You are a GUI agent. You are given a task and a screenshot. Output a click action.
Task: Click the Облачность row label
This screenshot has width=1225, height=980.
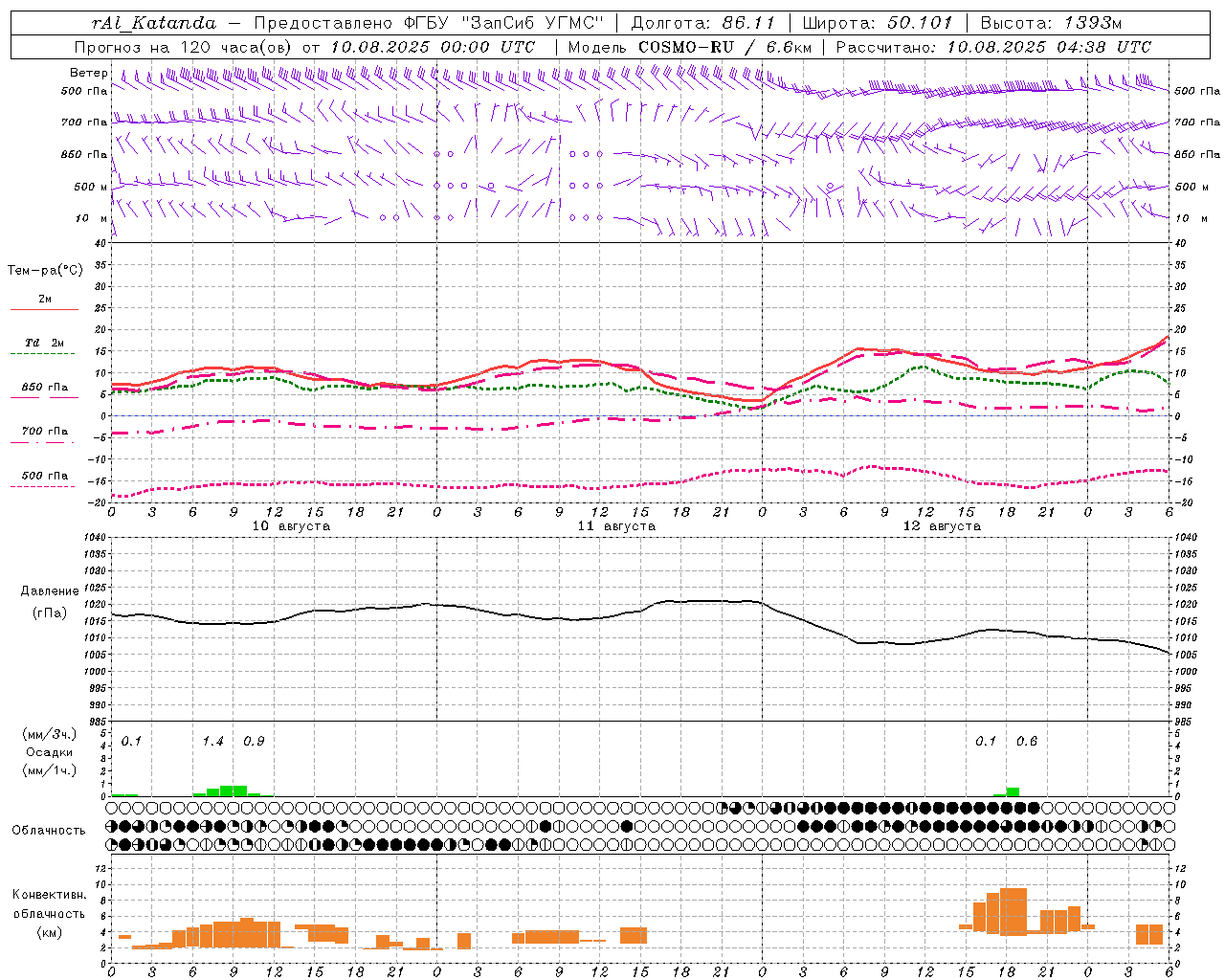click(x=49, y=831)
